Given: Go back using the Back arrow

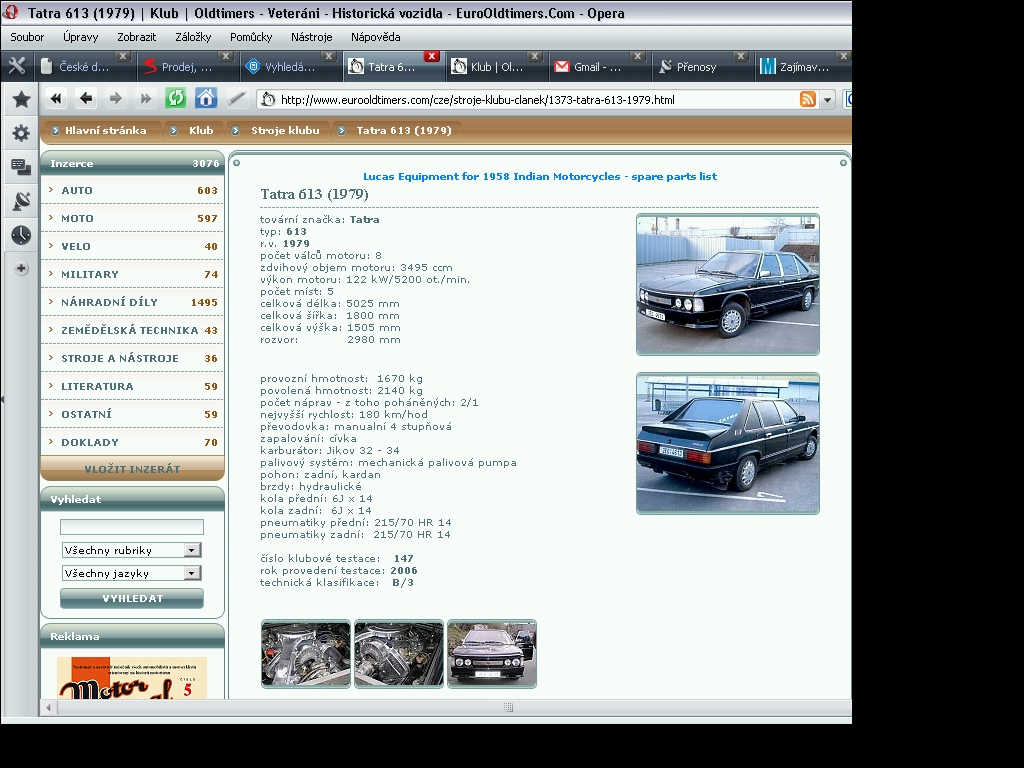Looking at the screenshot, I should (x=86, y=98).
